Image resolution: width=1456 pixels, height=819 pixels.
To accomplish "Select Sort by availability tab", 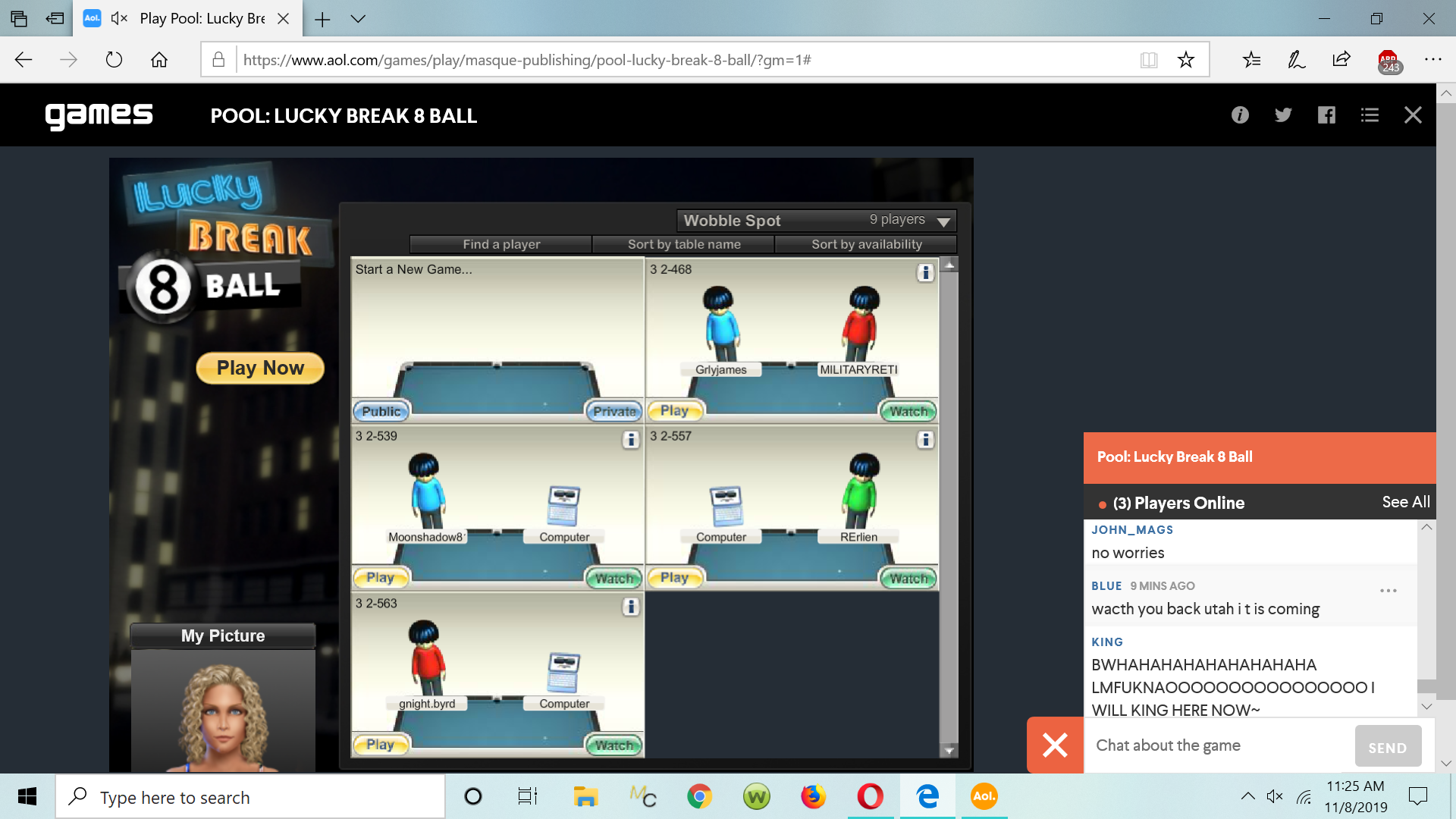I will 866,244.
